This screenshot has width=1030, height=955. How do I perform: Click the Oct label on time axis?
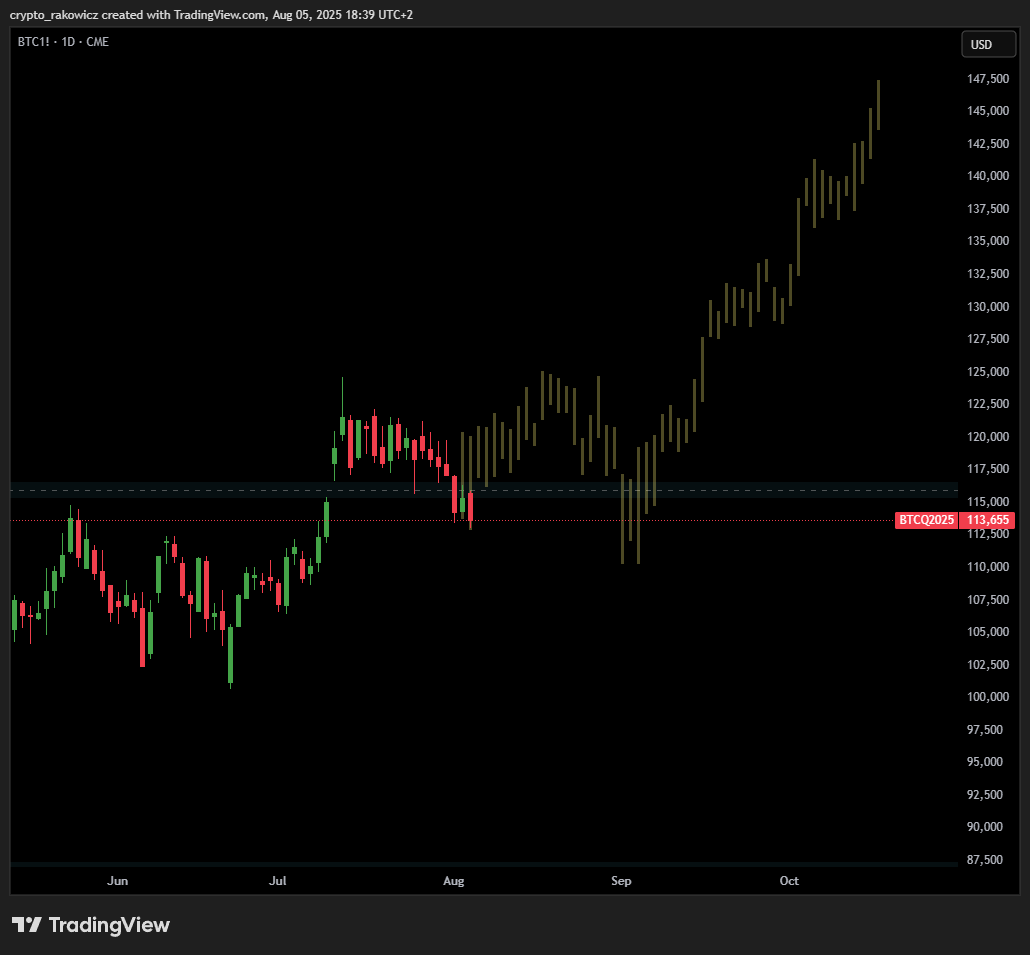click(789, 881)
